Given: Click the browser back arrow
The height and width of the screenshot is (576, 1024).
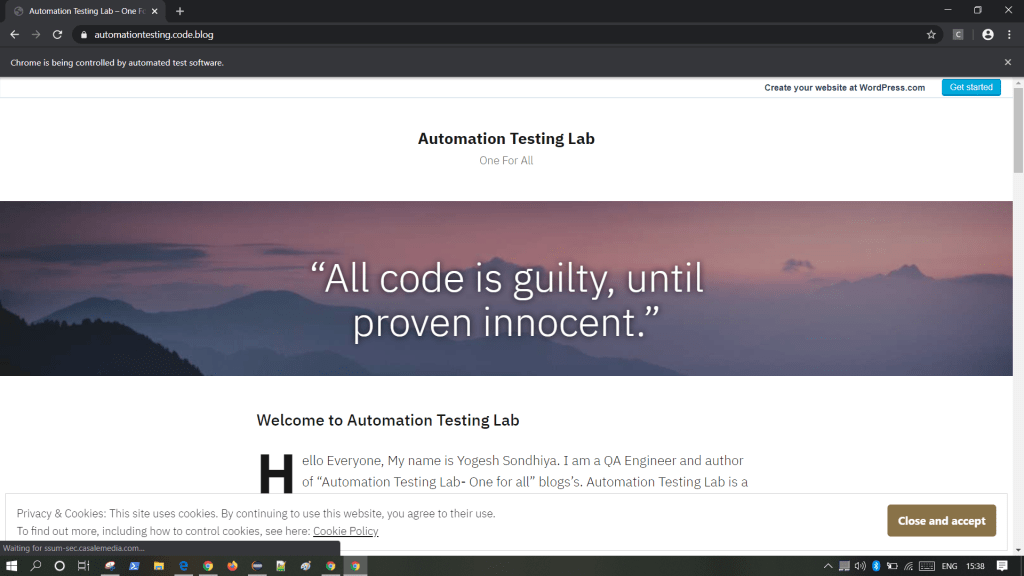Looking at the screenshot, I should [x=14, y=34].
